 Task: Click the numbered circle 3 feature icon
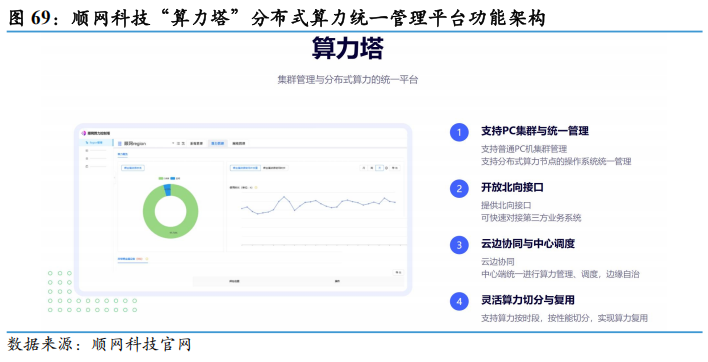[459, 245]
